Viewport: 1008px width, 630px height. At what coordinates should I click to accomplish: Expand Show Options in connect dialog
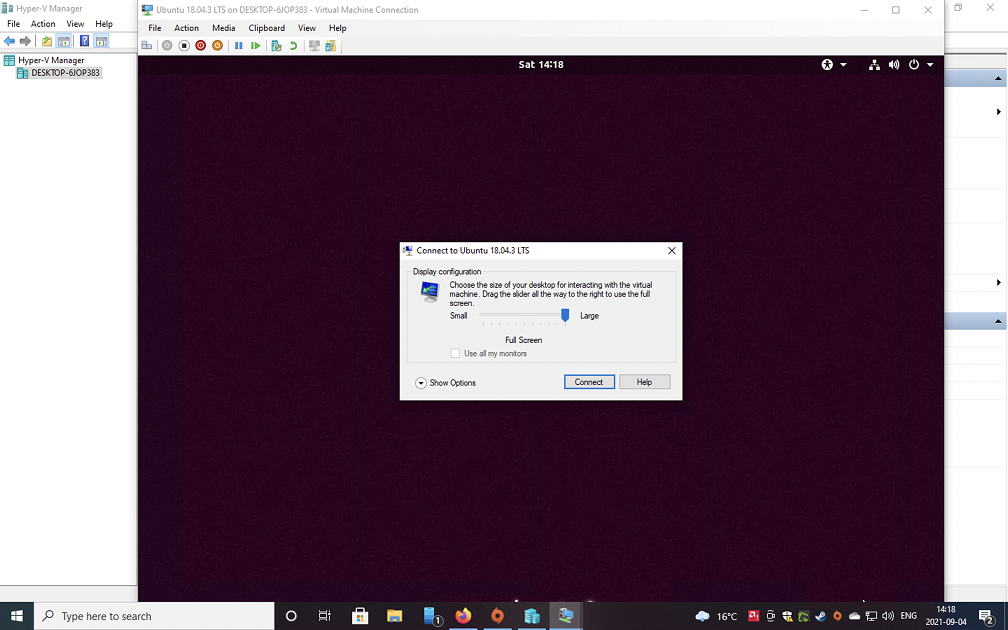pos(446,382)
